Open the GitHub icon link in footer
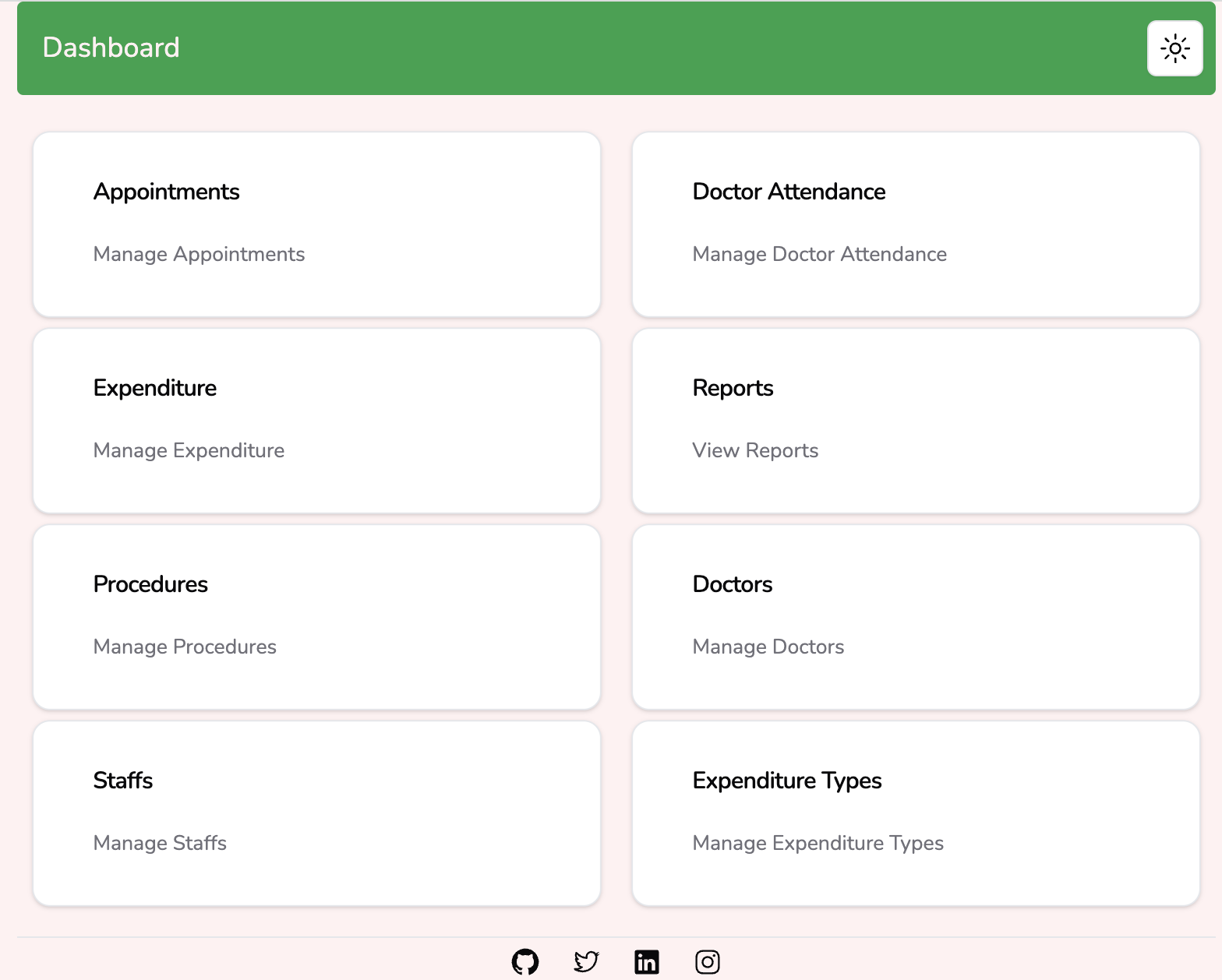This screenshot has height=980, width=1222. tap(525, 962)
